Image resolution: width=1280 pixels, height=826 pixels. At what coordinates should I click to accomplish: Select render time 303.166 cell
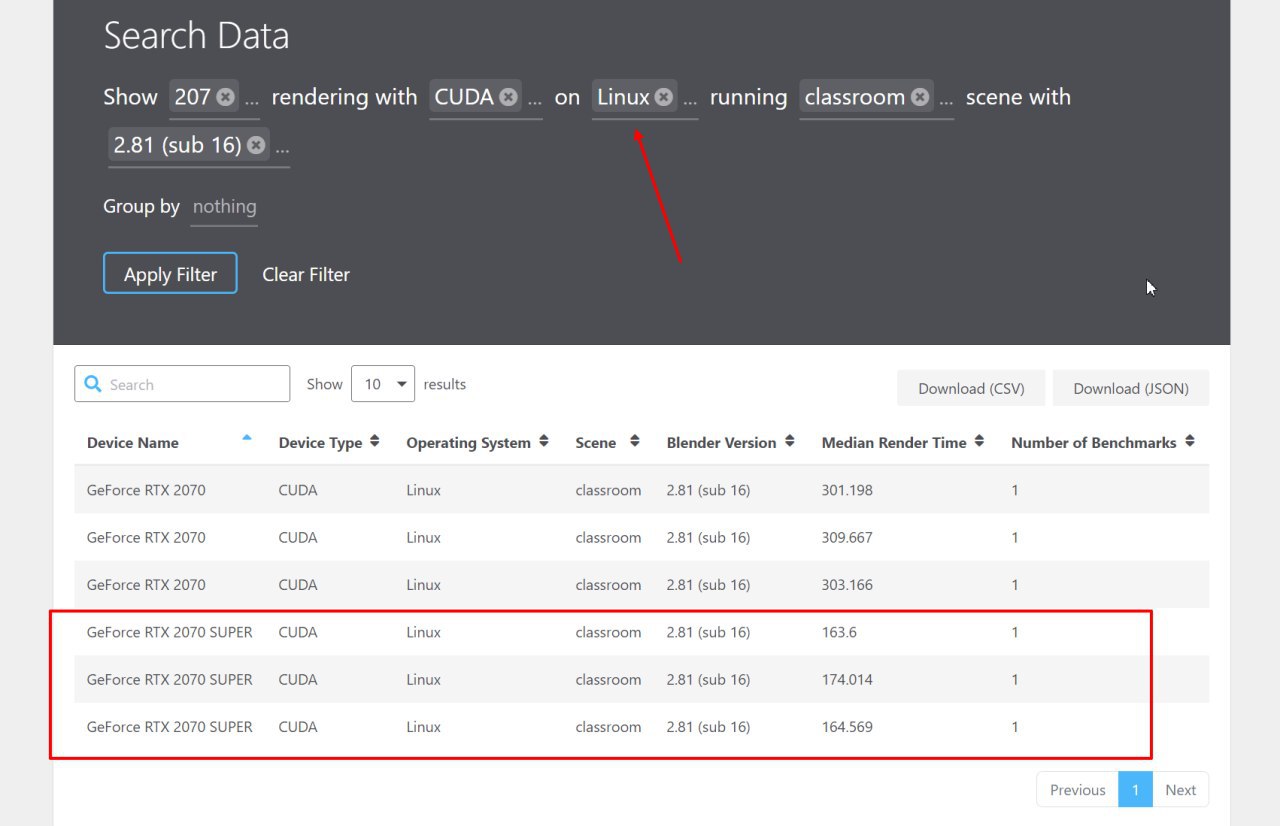(847, 585)
